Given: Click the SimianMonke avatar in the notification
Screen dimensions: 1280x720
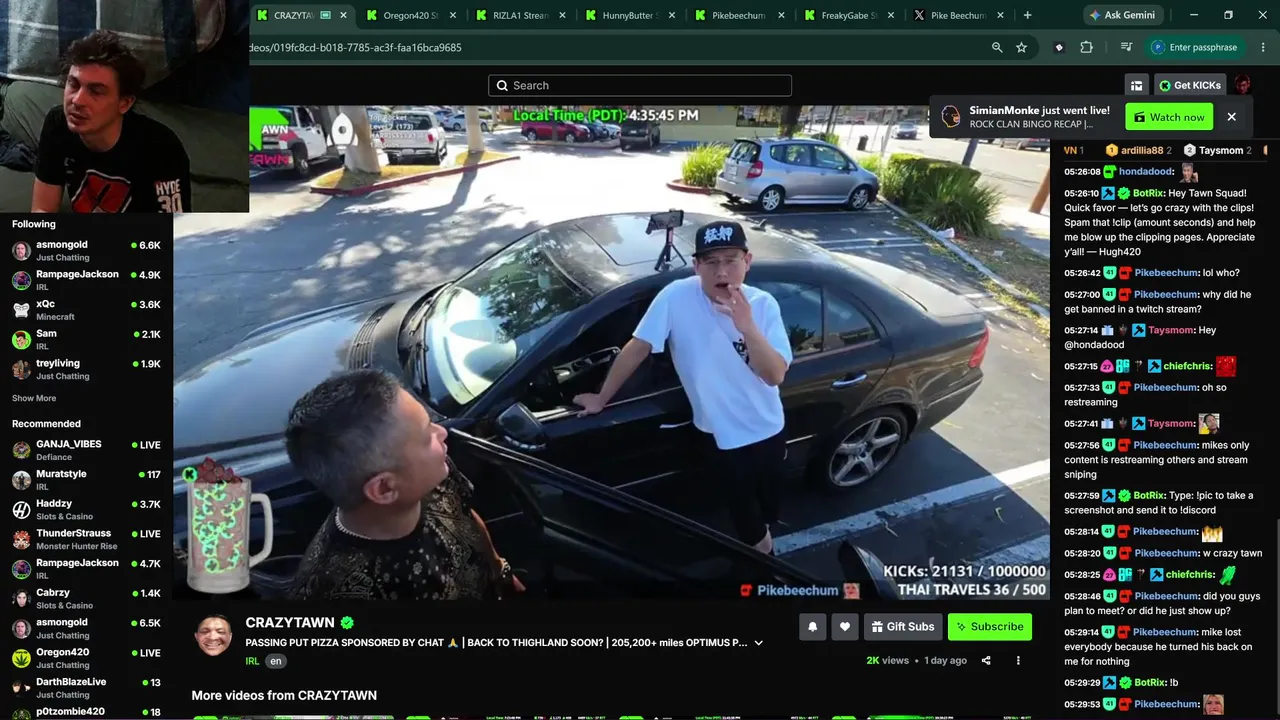Looking at the screenshot, I should [951, 117].
